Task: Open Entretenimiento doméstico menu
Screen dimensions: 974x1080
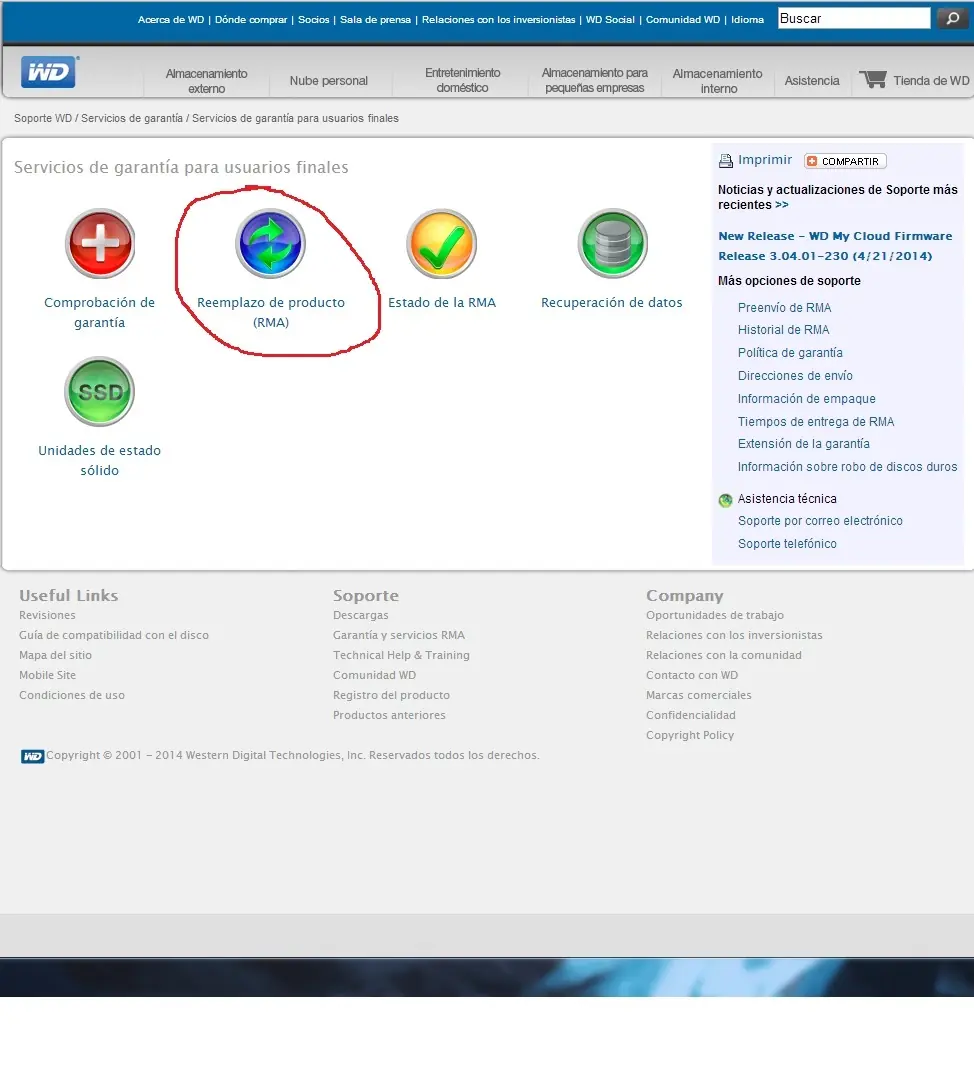Action: [462, 80]
